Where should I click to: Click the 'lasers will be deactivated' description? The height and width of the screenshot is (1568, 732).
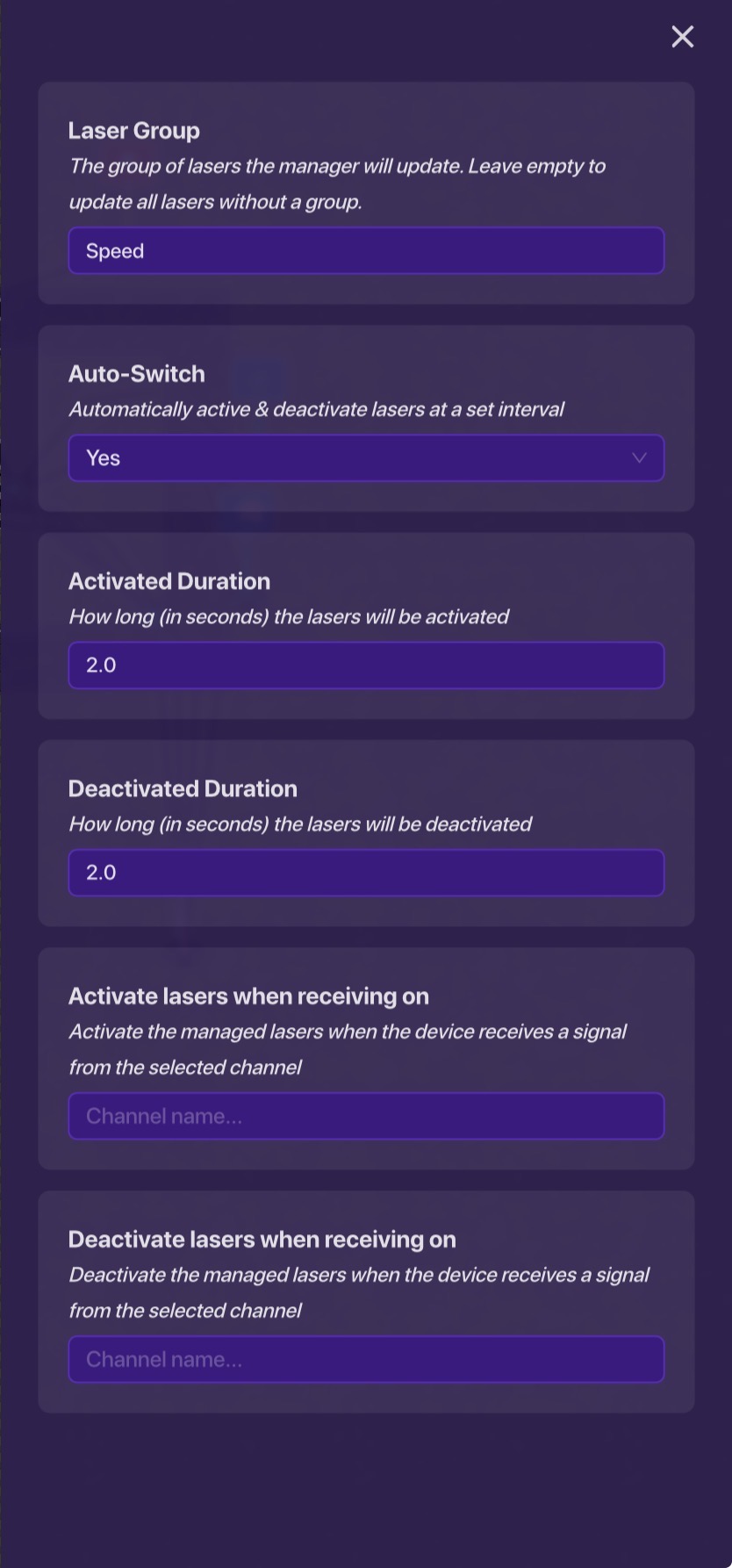click(x=300, y=824)
